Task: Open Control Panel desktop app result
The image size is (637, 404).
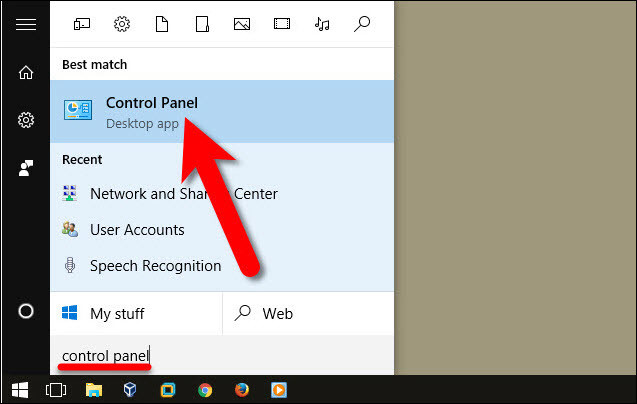Action: (x=222, y=111)
